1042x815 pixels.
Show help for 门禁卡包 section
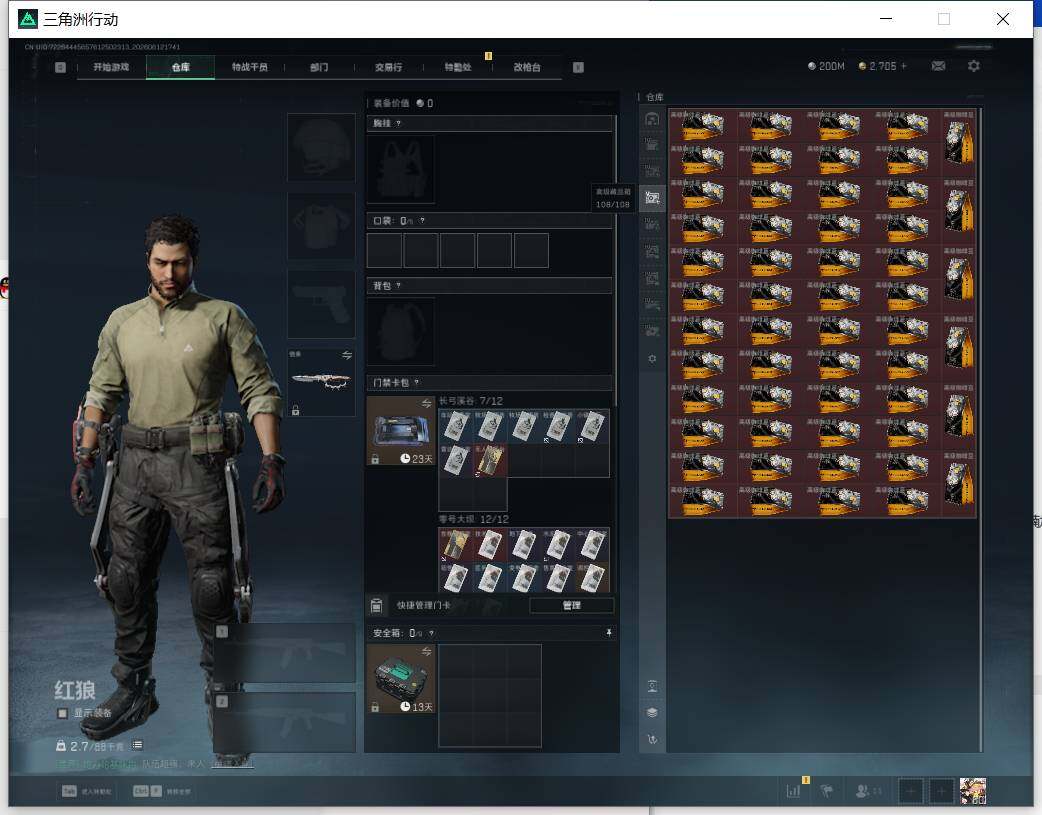click(417, 382)
